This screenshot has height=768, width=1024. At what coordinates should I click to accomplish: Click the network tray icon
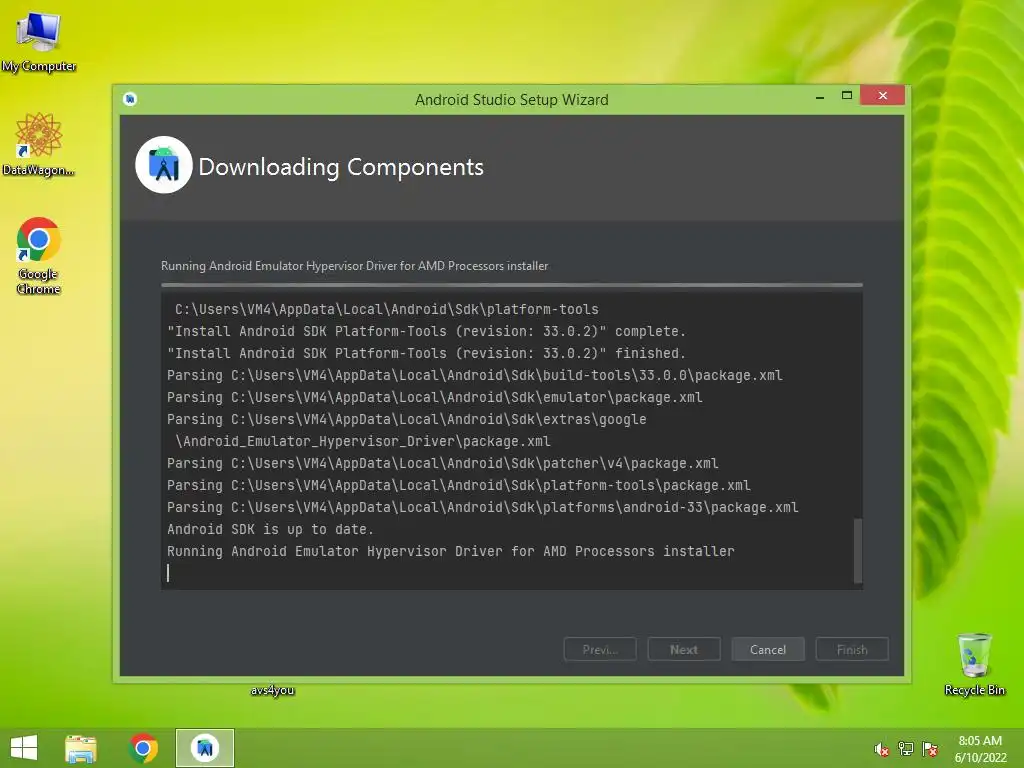[x=906, y=749]
